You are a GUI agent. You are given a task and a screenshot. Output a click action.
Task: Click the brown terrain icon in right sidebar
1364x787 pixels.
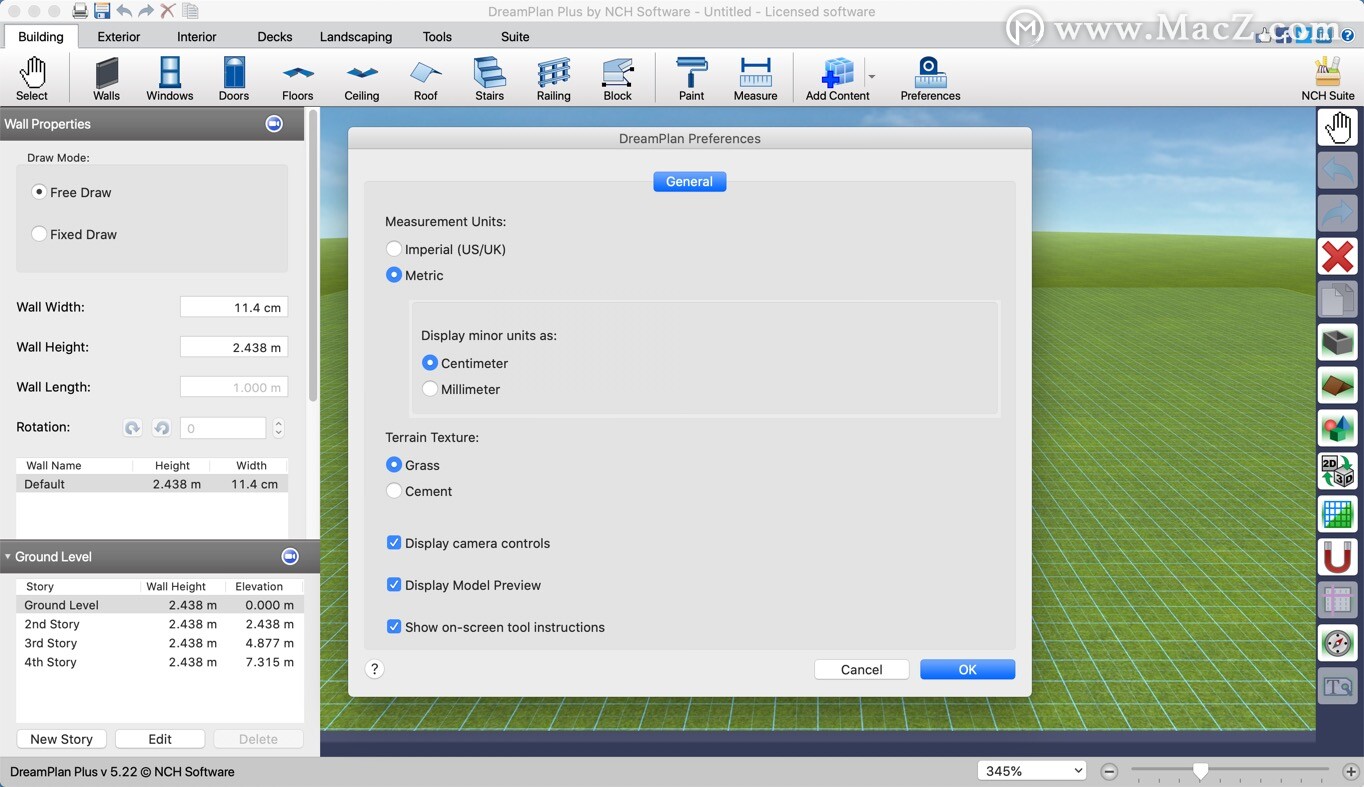(x=1338, y=385)
